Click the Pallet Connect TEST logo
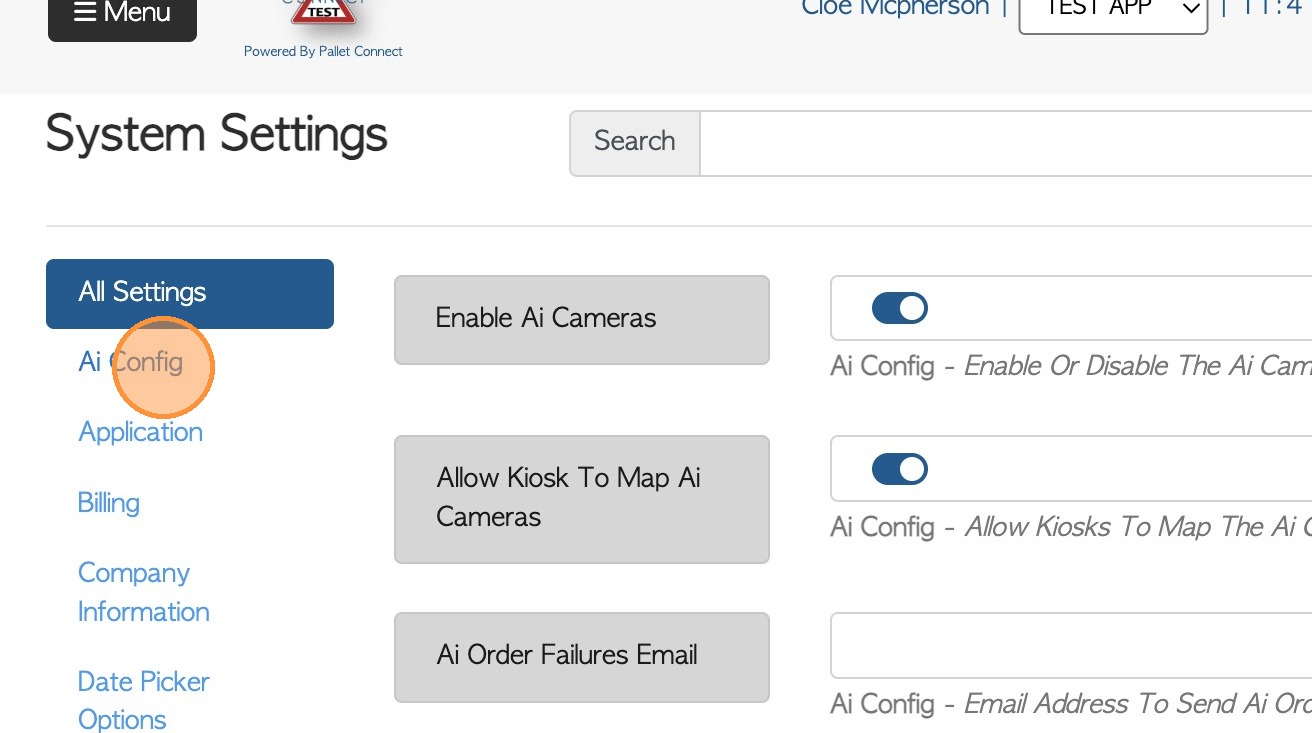The image size is (1312, 733). coord(324,12)
